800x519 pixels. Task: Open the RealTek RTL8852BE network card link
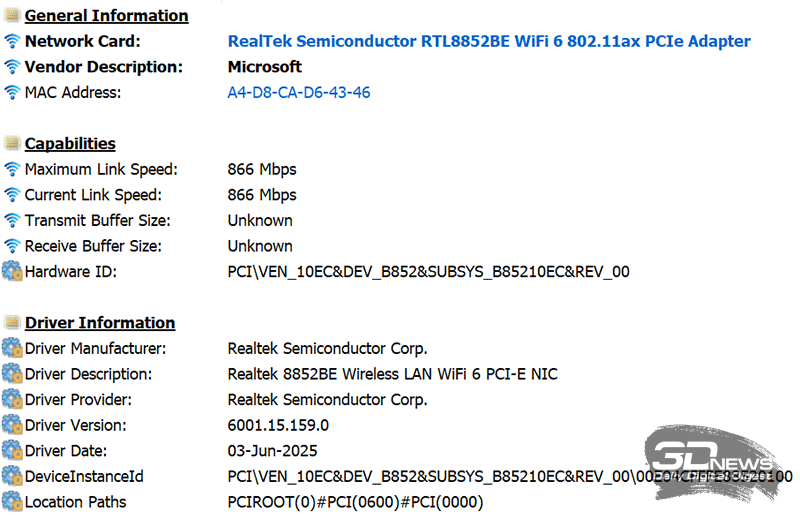click(489, 42)
